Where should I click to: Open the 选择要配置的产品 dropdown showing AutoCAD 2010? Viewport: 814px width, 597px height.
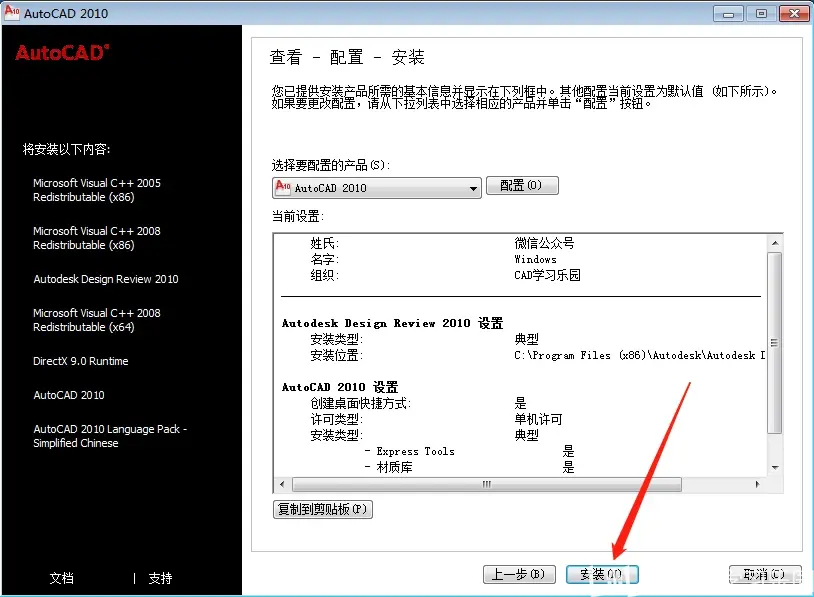coord(376,188)
